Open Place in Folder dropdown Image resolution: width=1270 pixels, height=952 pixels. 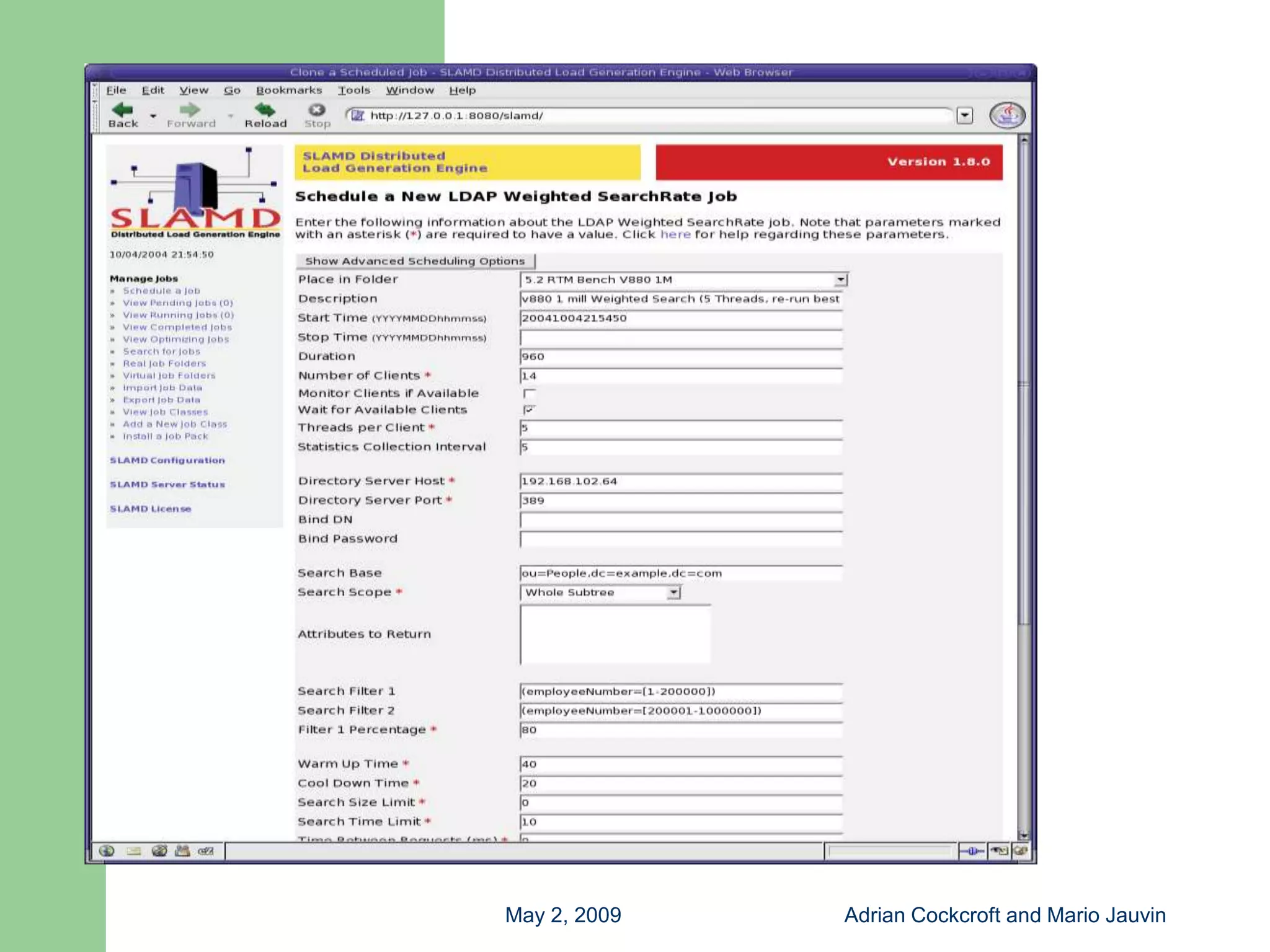(x=840, y=280)
